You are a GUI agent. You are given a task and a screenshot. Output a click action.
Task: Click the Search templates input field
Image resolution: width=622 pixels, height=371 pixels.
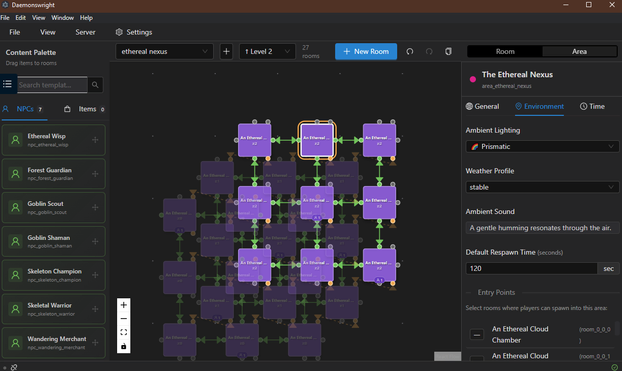click(52, 85)
